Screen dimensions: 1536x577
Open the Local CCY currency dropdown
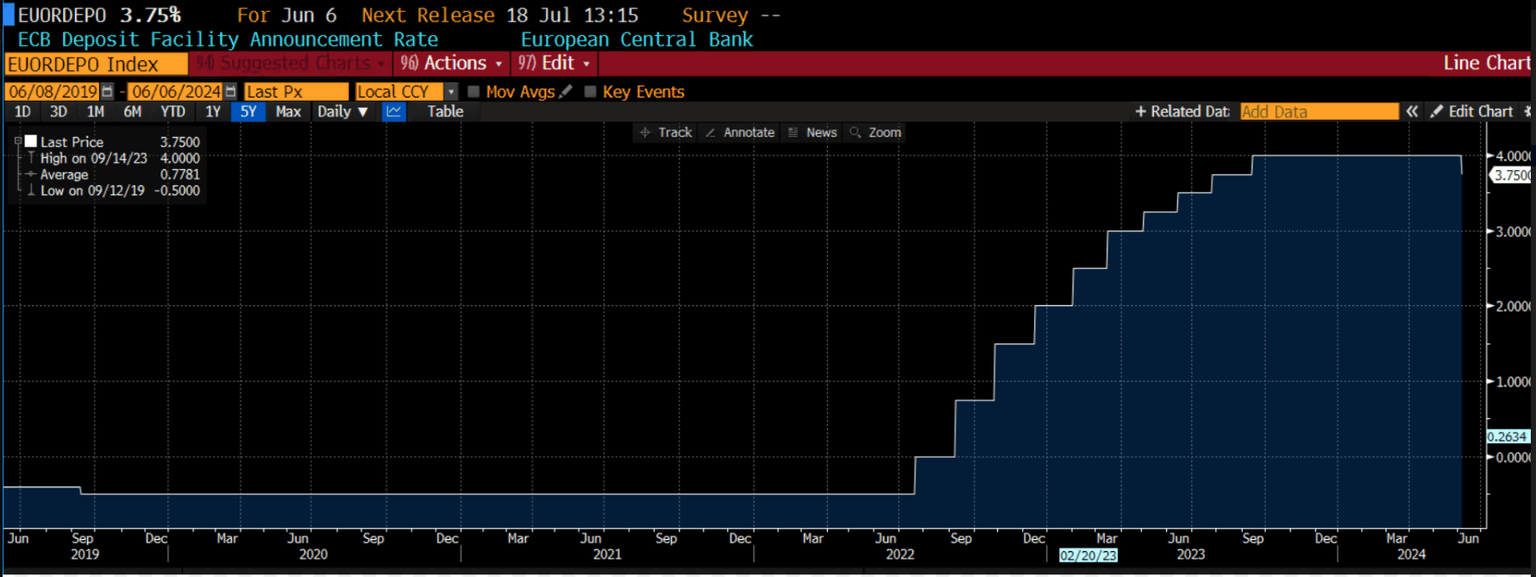(x=406, y=92)
